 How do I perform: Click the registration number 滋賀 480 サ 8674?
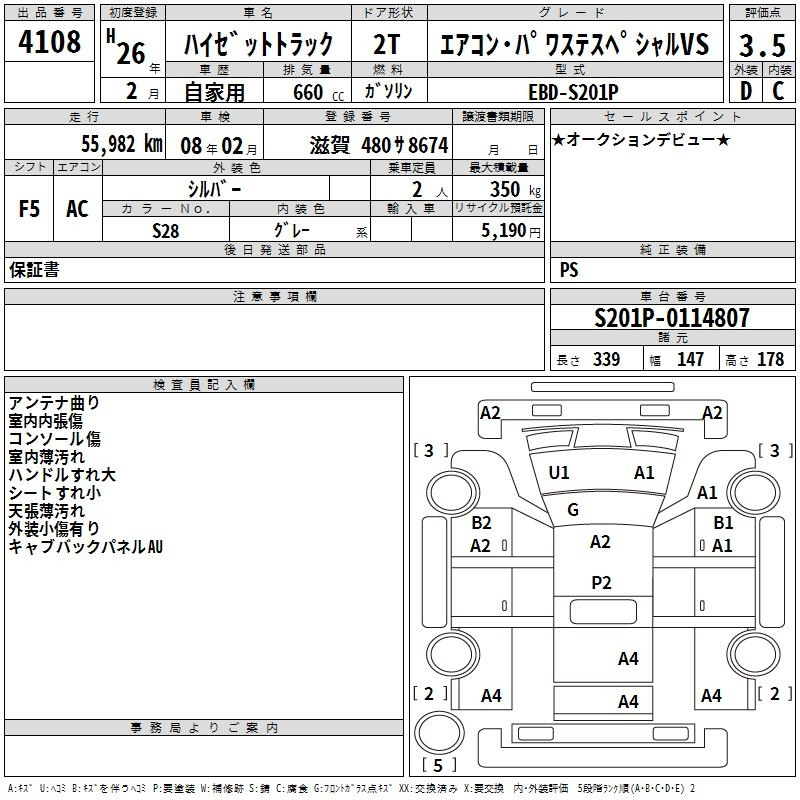(379, 144)
